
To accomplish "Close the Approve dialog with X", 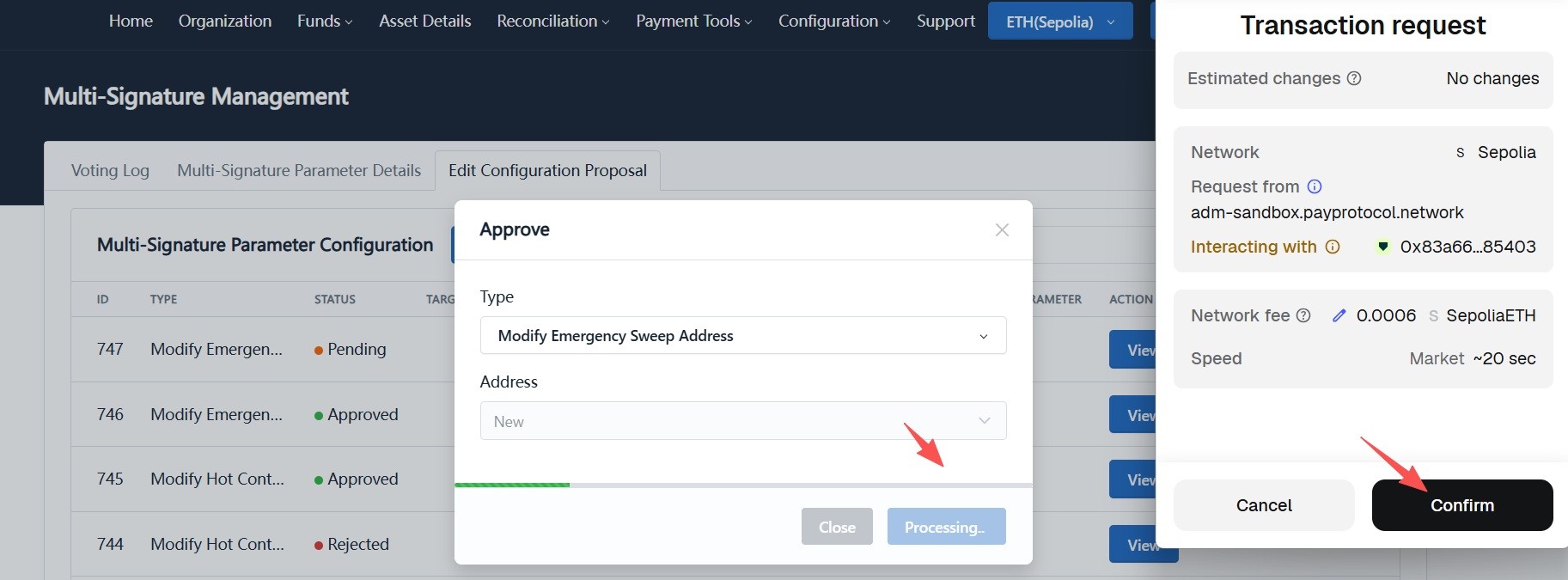I will tap(1002, 229).
